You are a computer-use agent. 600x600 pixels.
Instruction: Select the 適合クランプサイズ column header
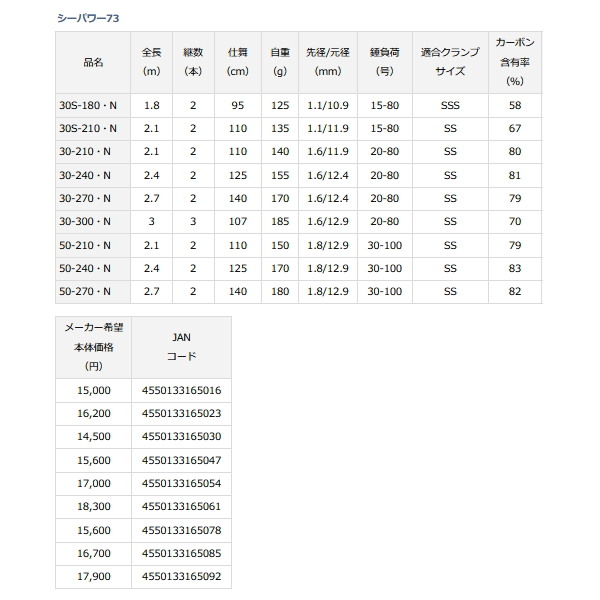click(x=450, y=62)
